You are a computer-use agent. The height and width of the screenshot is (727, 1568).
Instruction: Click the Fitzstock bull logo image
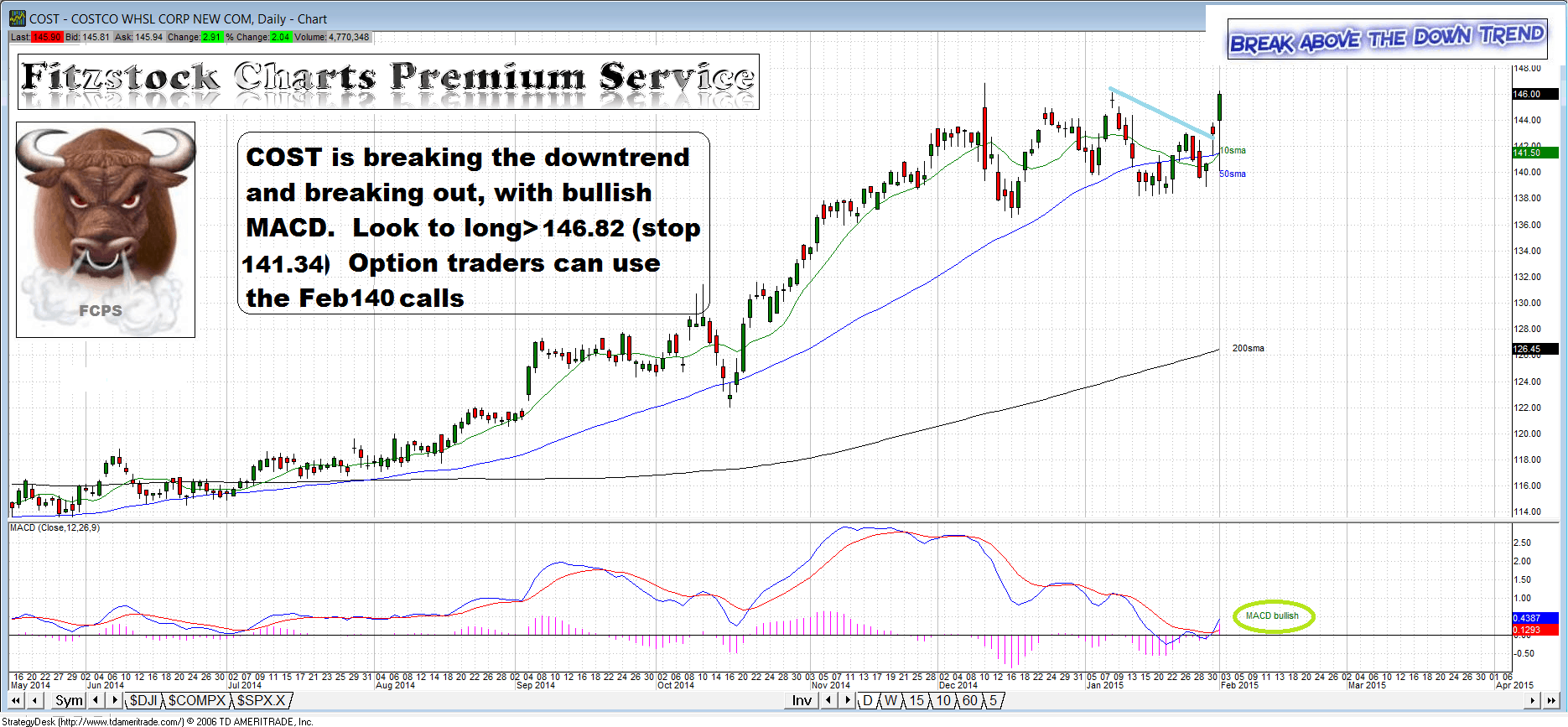106,229
